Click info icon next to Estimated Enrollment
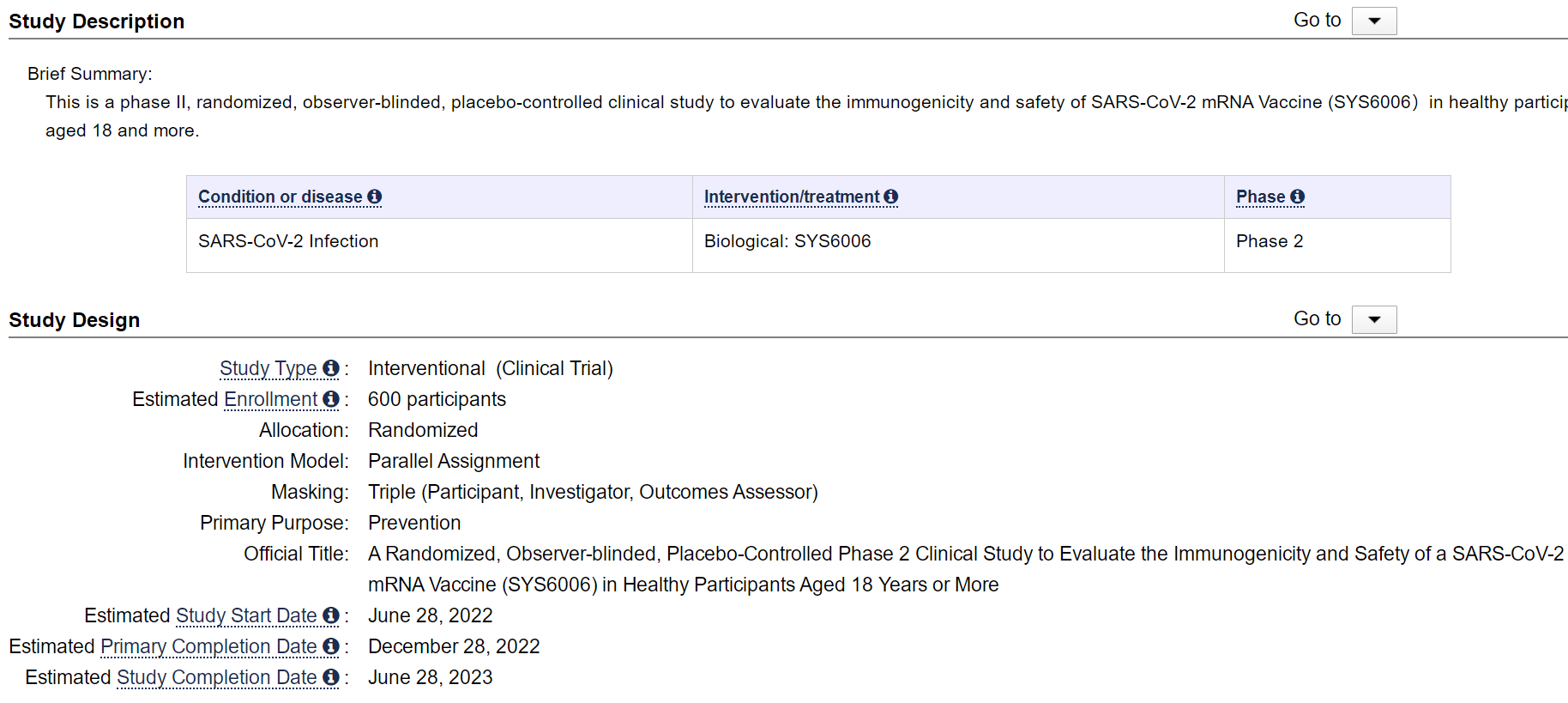This screenshot has width=1568, height=703. (331, 399)
